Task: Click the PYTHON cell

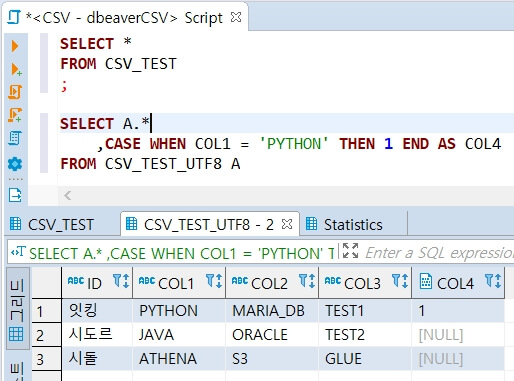Action: click(x=179, y=311)
